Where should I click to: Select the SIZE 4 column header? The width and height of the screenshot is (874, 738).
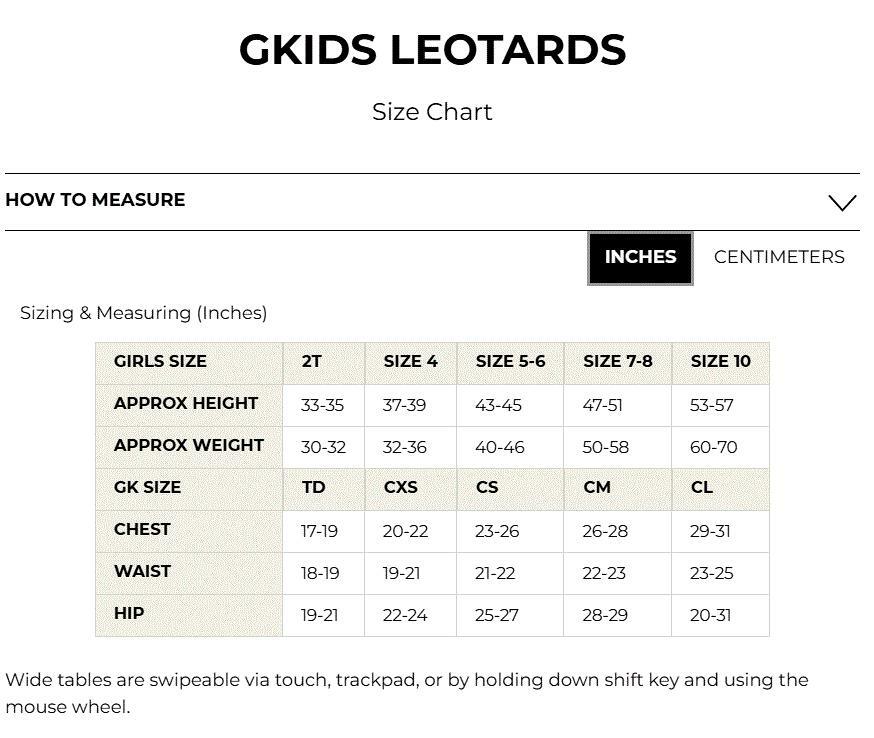[x=410, y=363]
